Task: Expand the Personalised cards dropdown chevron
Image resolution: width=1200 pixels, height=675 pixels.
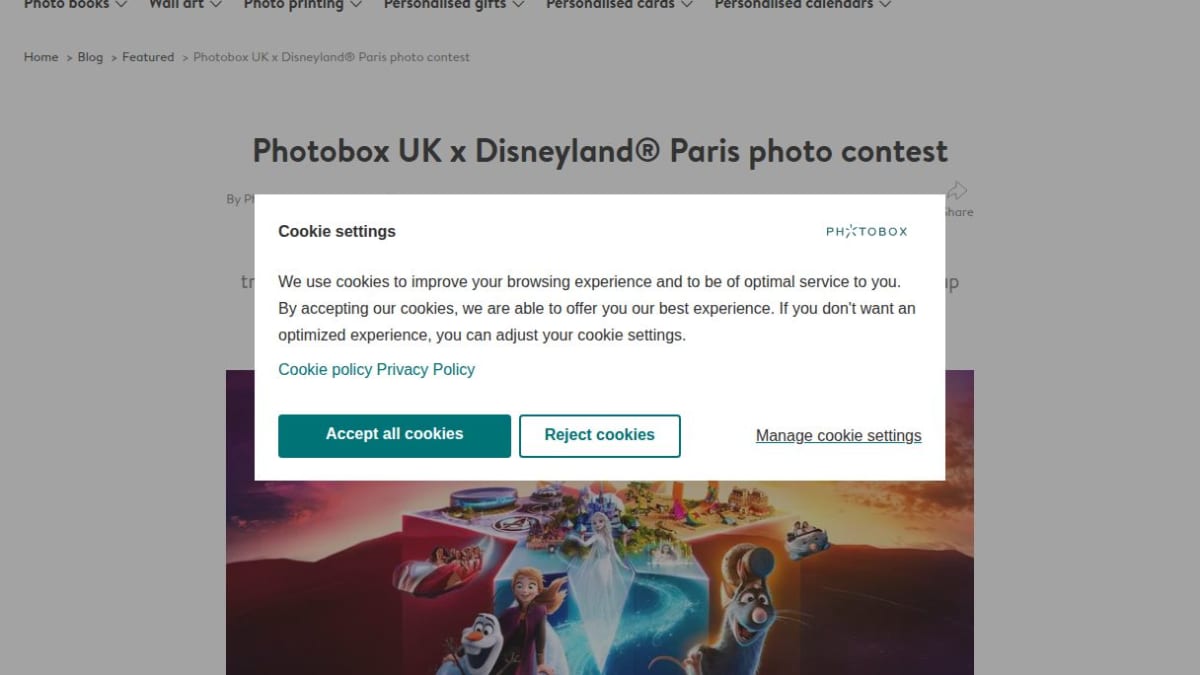Action: coord(686,5)
